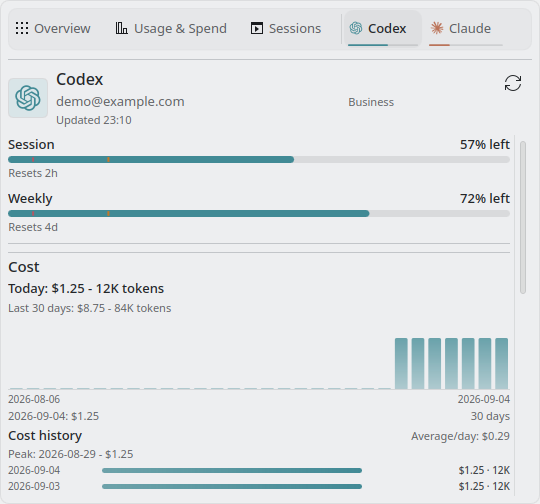The image size is (540, 504).
Task: Open the Overview tab
Action: click(x=53, y=29)
